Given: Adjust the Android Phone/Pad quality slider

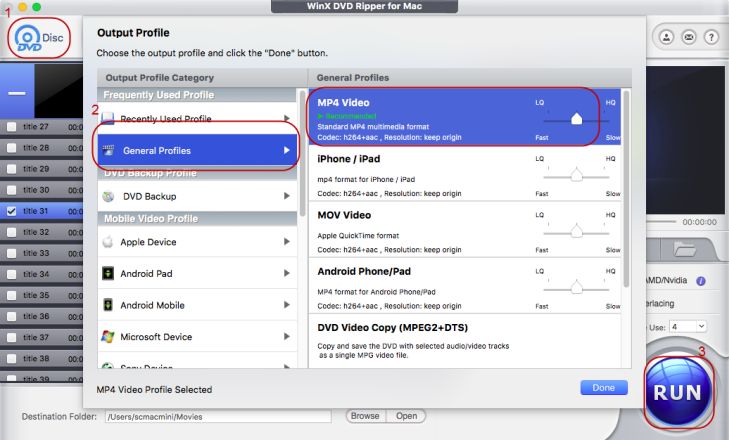Looking at the screenshot, I should [x=576, y=287].
